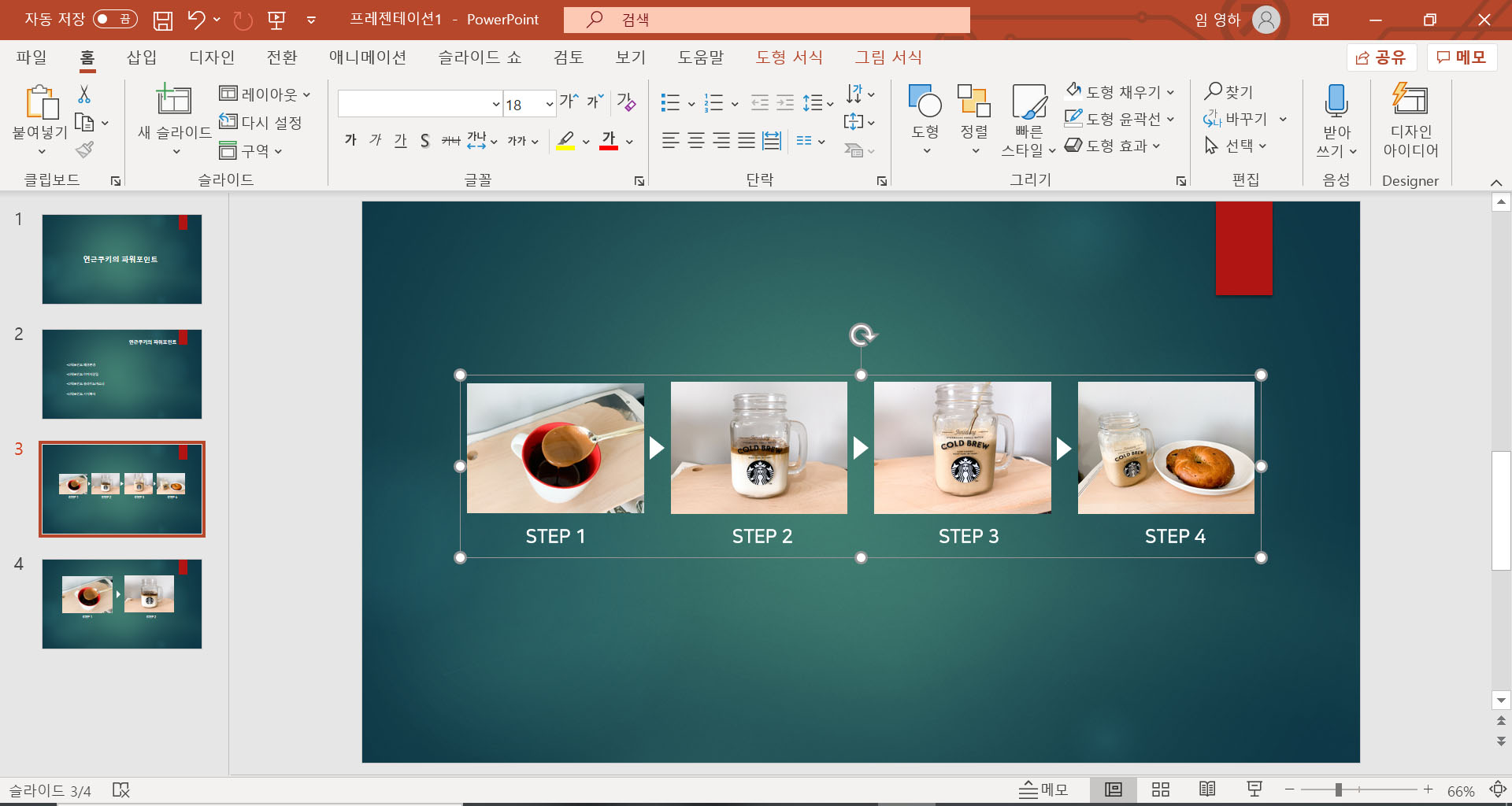Click the Center align paragraph icon

(696, 141)
